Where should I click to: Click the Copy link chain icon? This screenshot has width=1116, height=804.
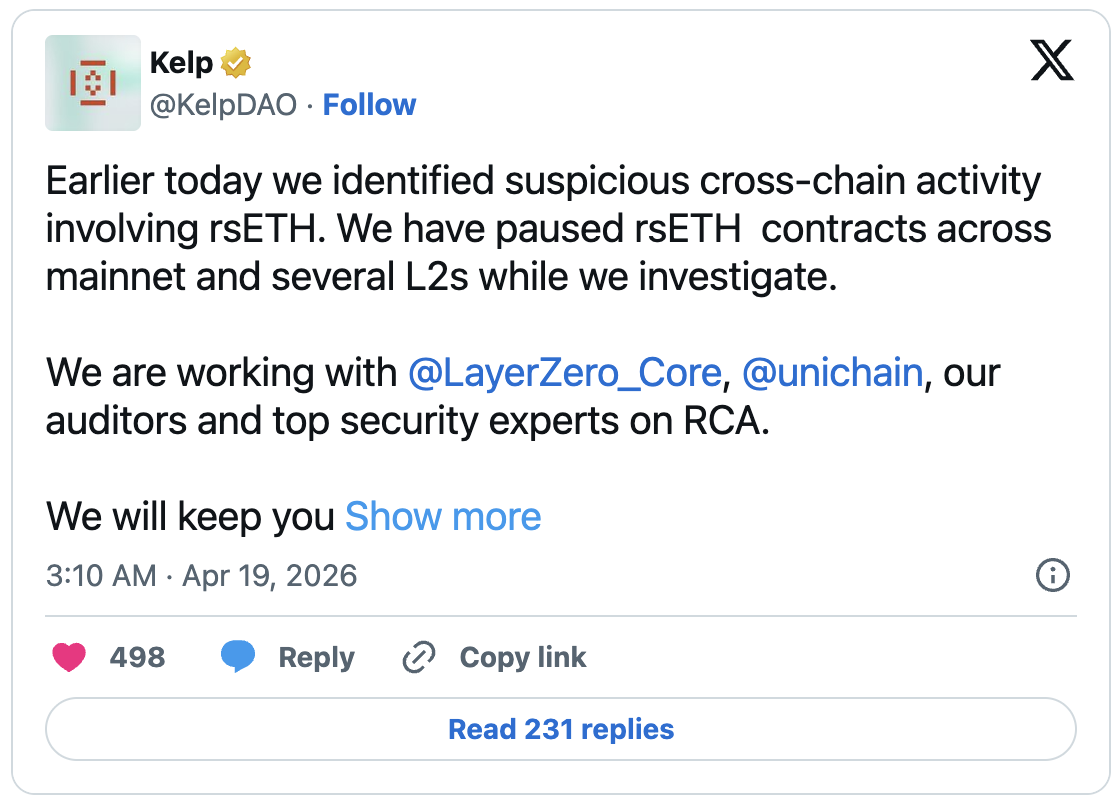418,657
